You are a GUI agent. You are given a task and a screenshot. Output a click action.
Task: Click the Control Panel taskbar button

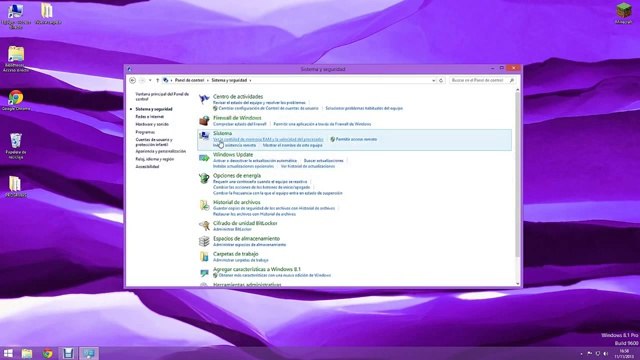(89, 353)
